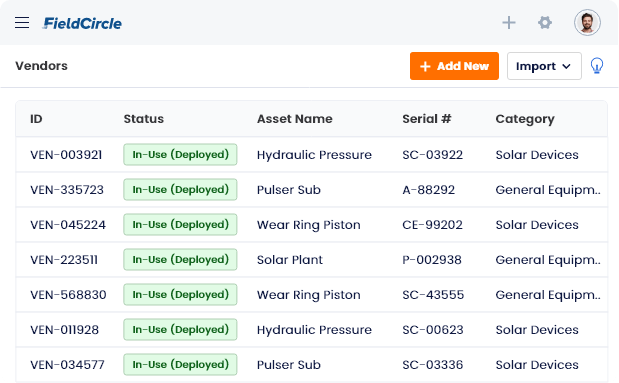Click the lightbulb tips icon
Viewport: 619px width, 383px height.
(596, 66)
